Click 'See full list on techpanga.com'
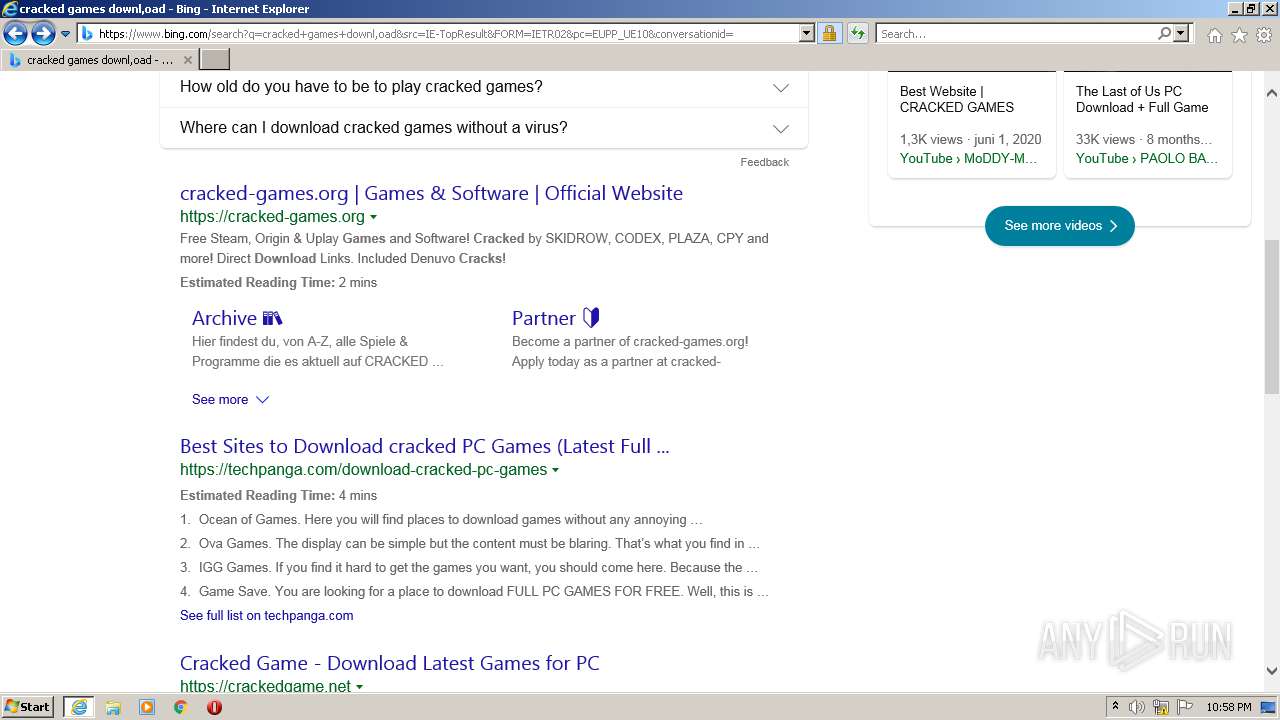 (266, 615)
